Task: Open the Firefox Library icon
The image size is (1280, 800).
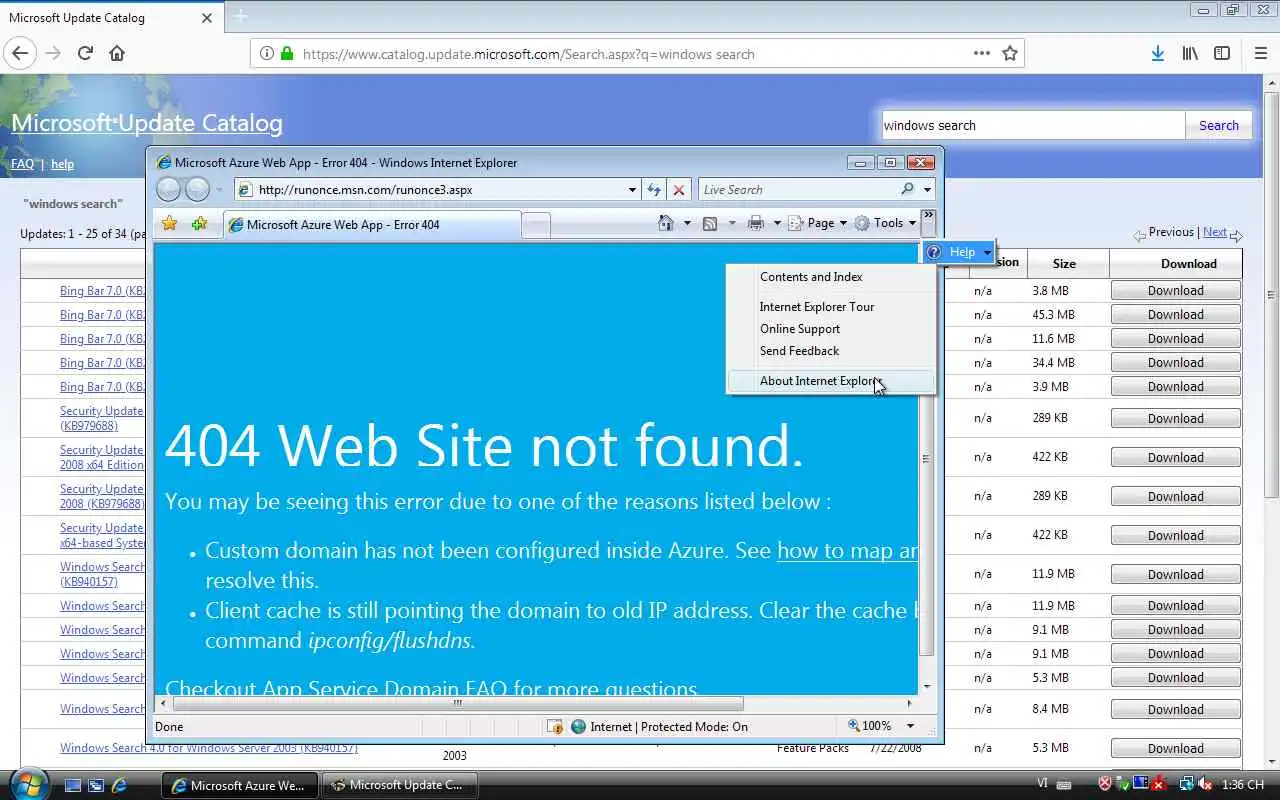Action: pyautogui.click(x=1190, y=54)
